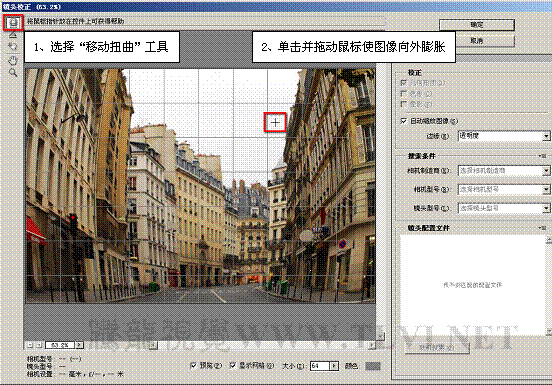Click the lens profile list scrollbar up arrow
The width and height of the screenshot is (552, 385).
point(549,239)
